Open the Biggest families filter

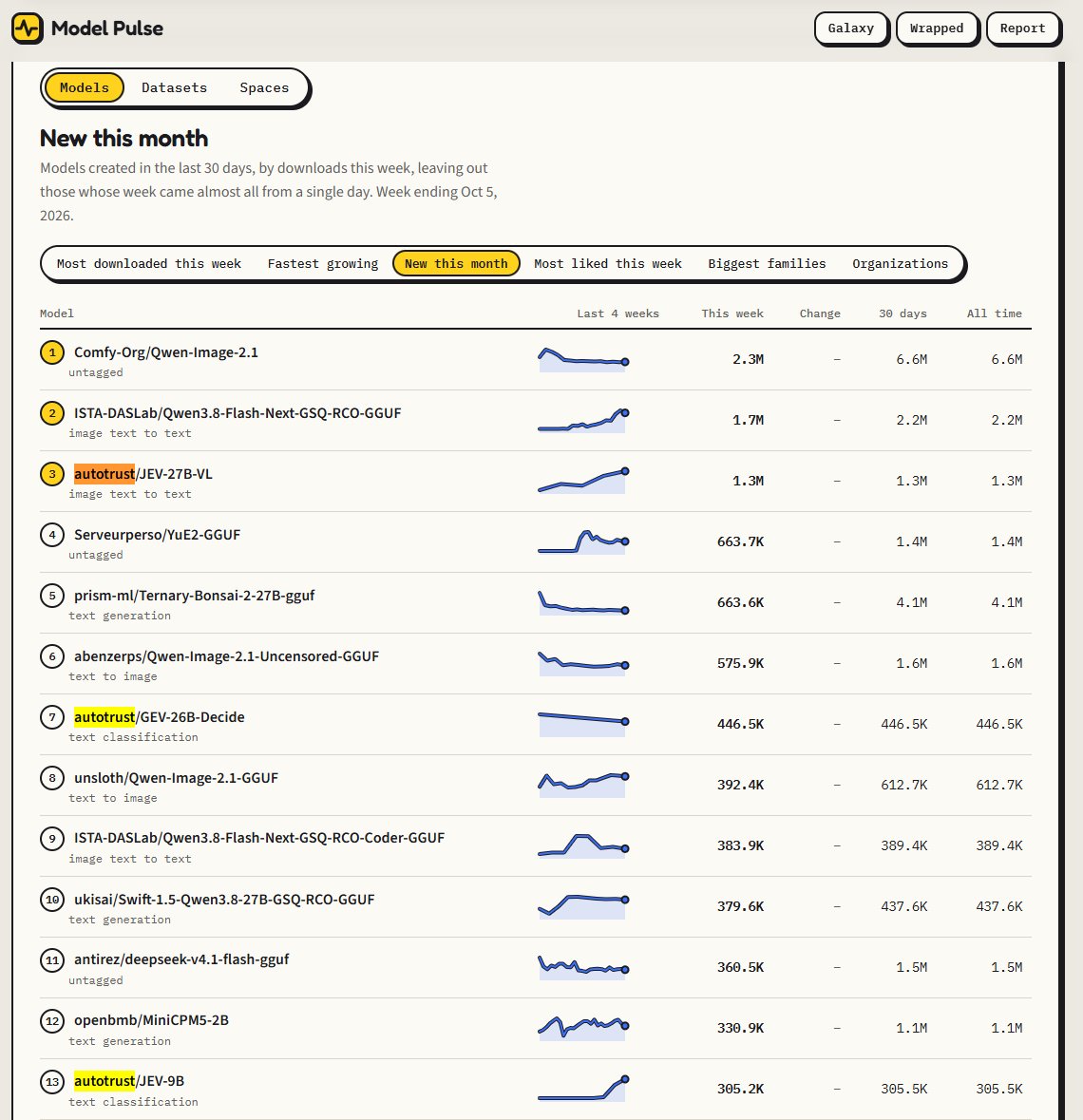click(767, 263)
